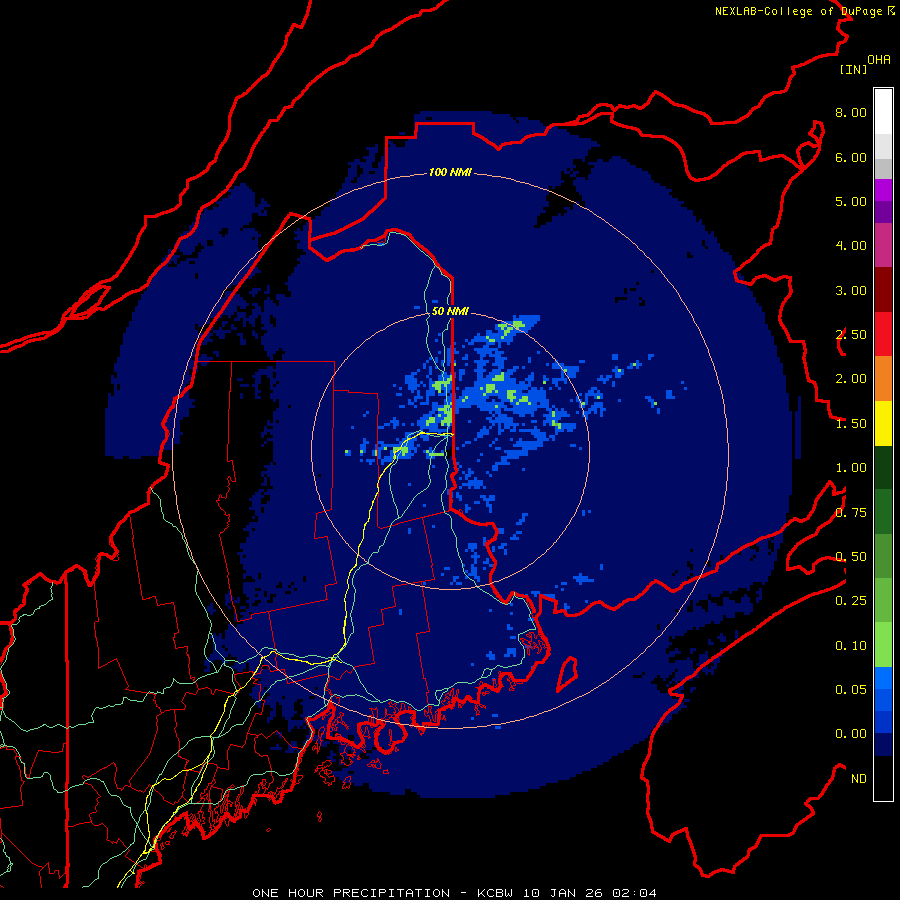Pick the yellow swatch in the color bar

click(883, 423)
